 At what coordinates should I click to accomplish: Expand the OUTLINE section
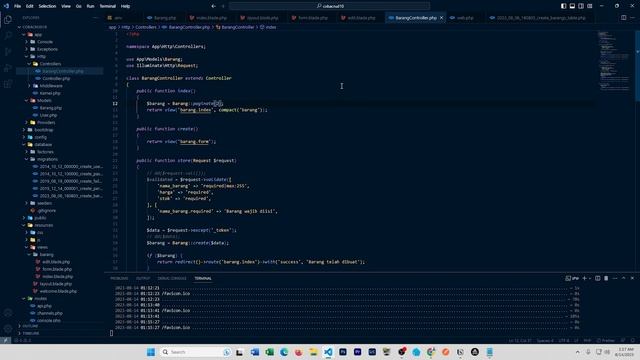click(30, 326)
